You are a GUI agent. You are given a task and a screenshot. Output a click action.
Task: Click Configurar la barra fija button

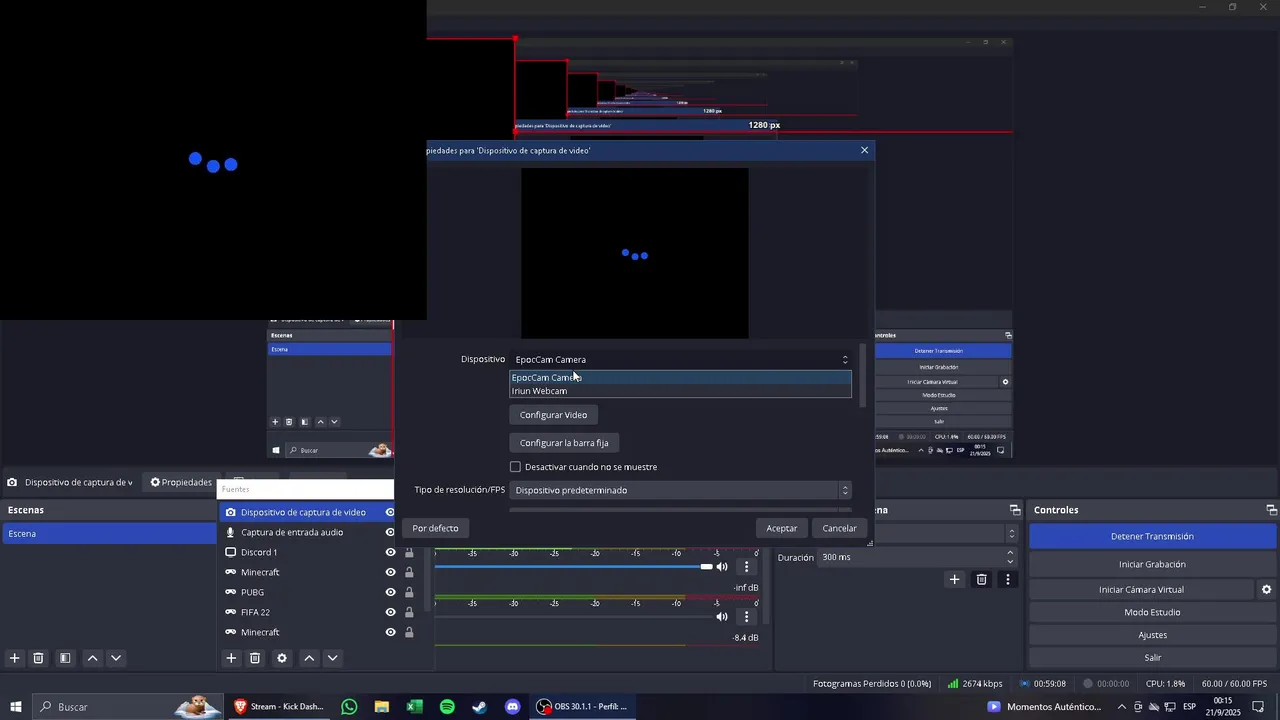pos(564,443)
